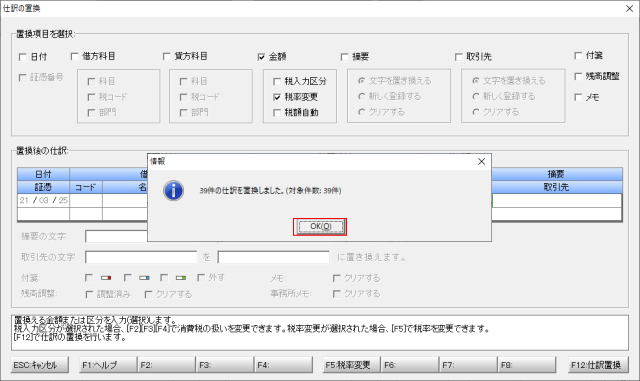Toggle the 借方科目 checkbox
Screen dimensions: 640x381
(74, 56)
